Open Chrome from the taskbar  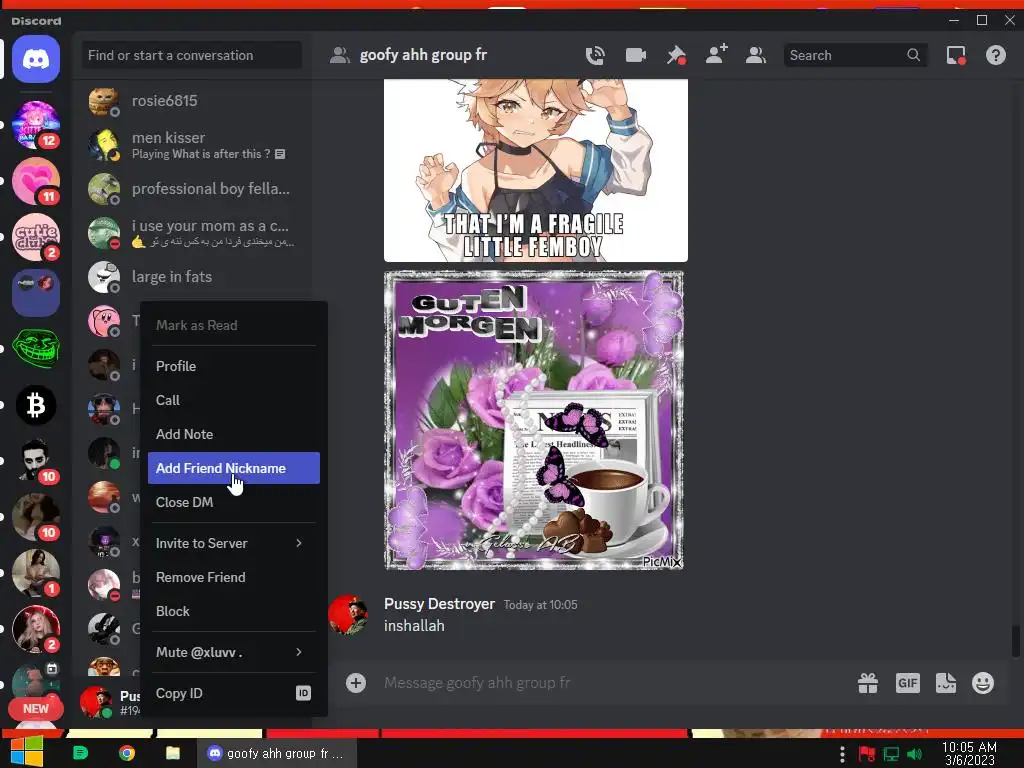127,753
